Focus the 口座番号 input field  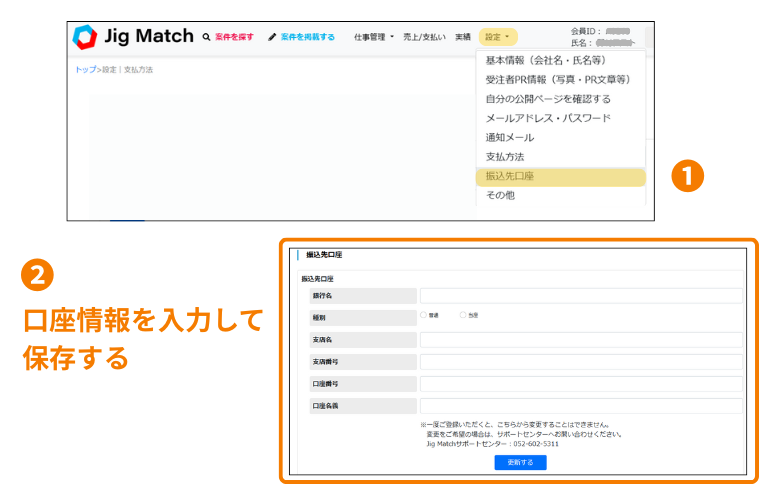point(581,384)
